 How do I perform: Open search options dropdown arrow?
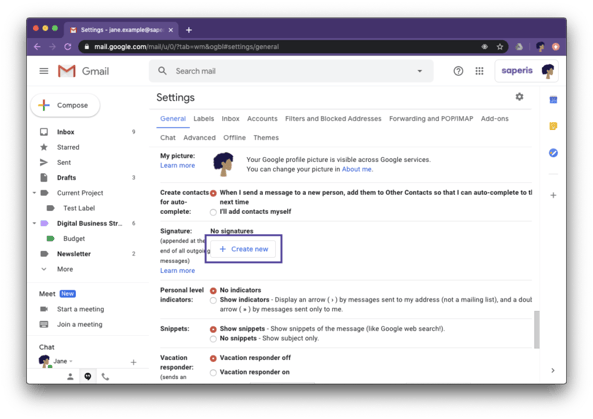click(420, 71)
